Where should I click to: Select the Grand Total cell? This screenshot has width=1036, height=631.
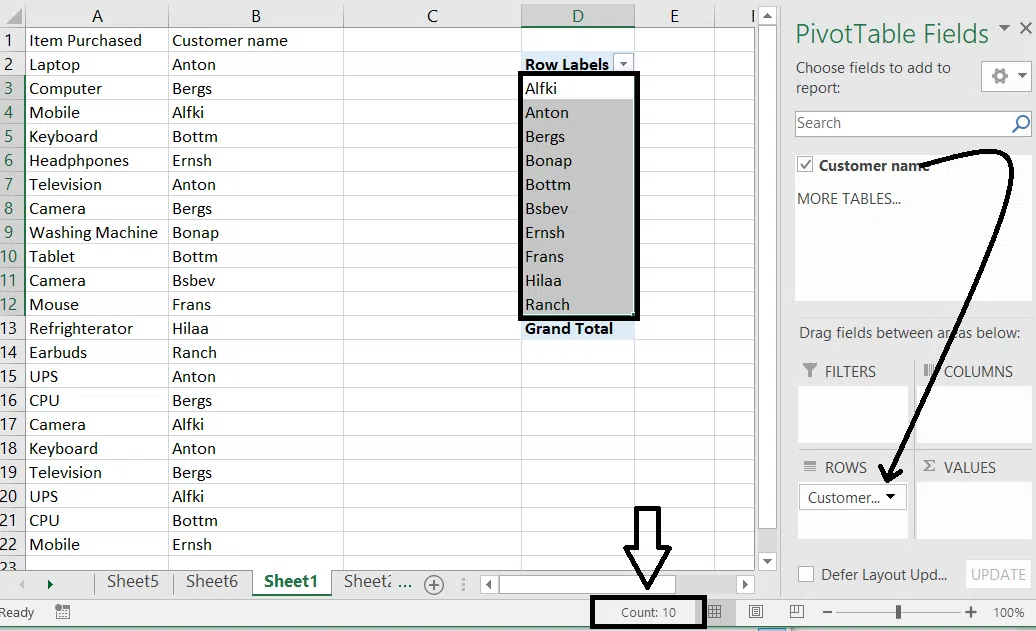point(577,328)
